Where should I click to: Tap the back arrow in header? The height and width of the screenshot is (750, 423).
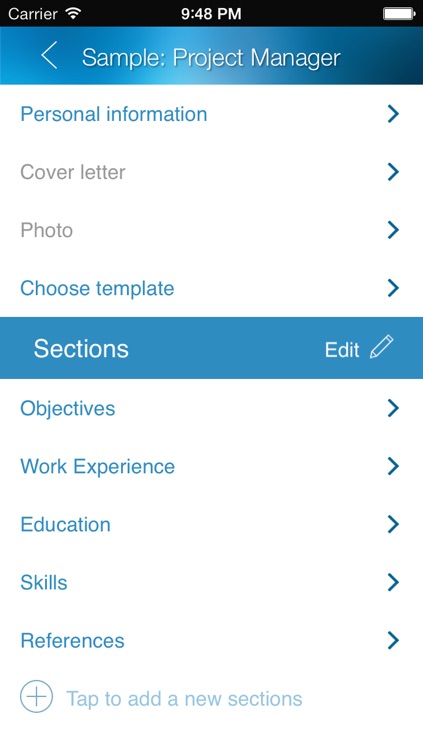[x=49, y=55]
